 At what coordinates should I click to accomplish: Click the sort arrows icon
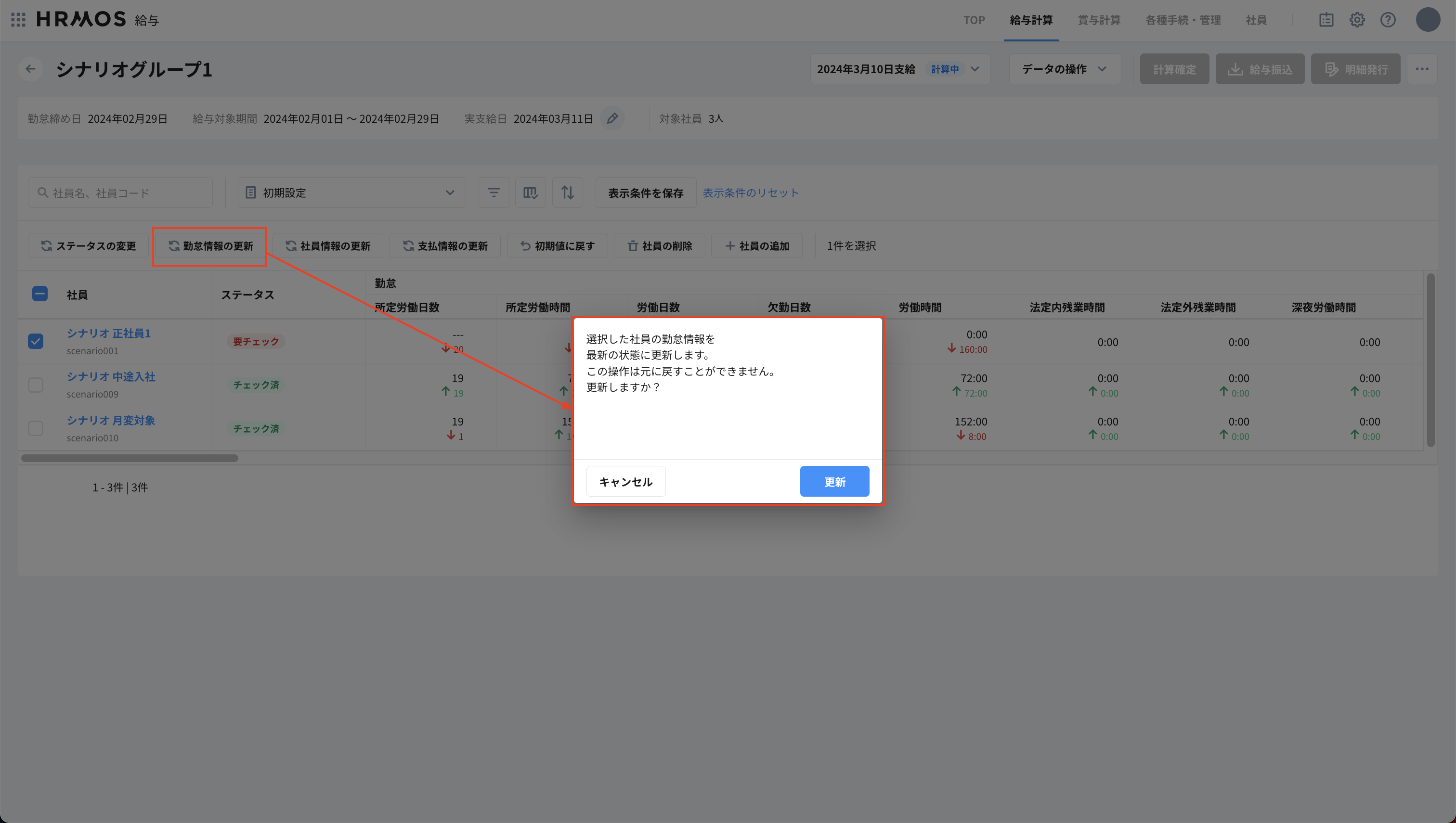[567, 192]
